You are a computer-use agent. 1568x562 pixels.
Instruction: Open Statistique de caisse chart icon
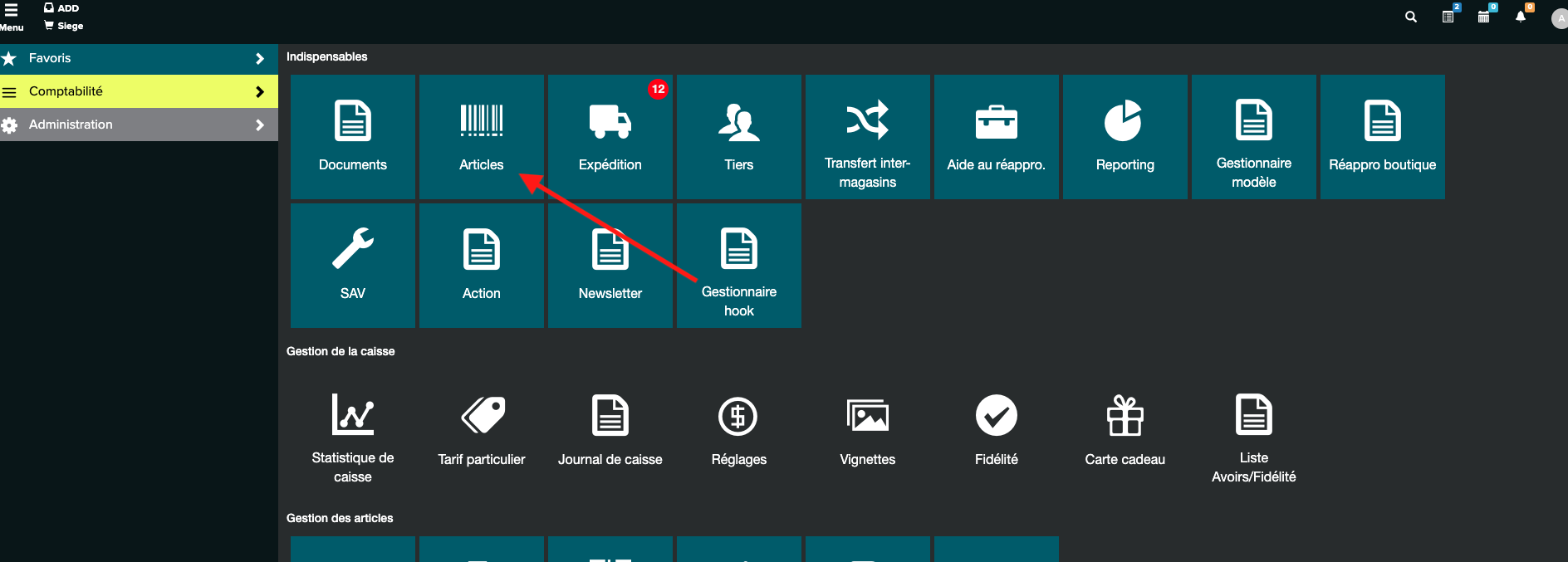click(352, 415)
